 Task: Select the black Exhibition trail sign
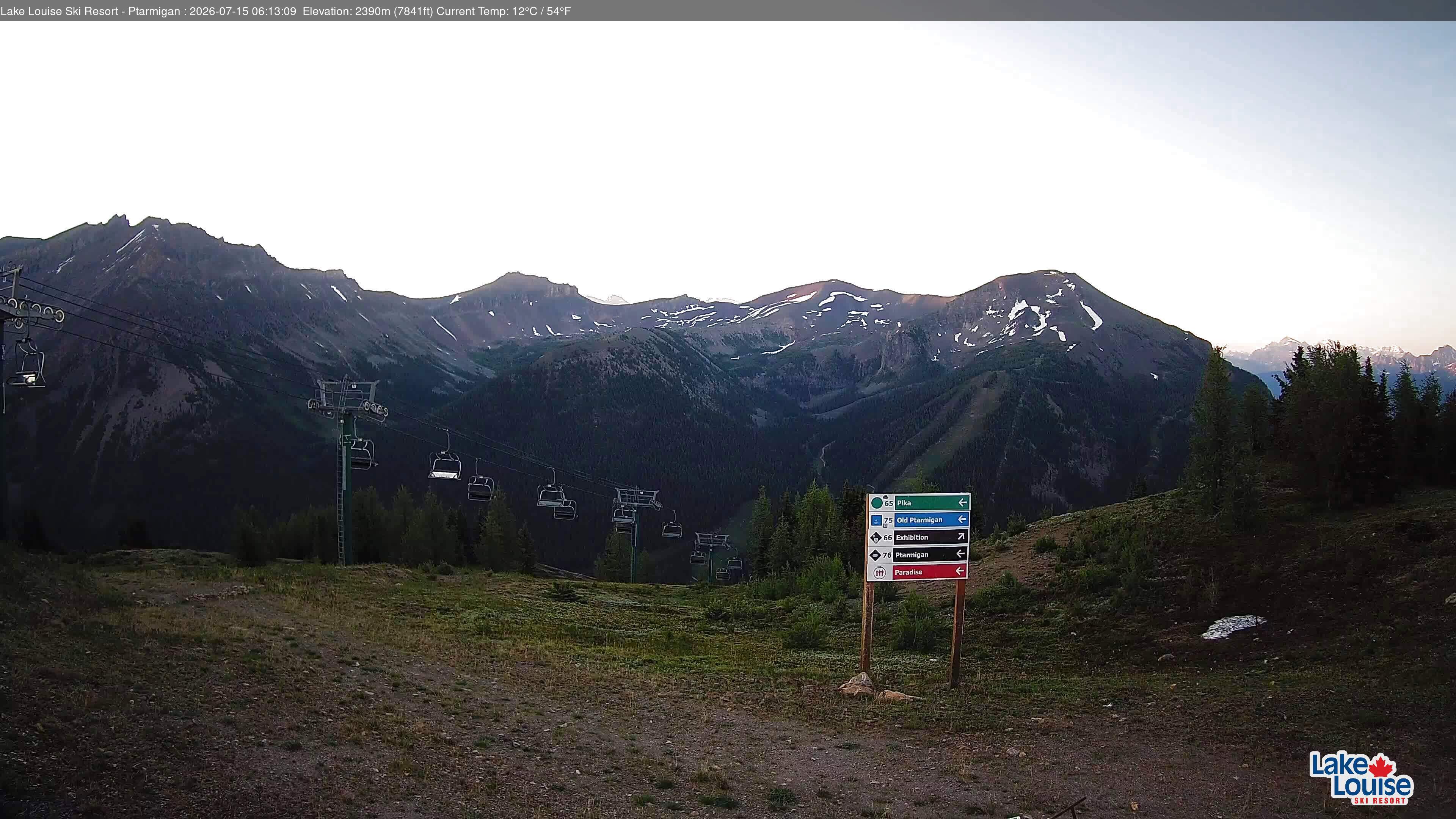[918, 537]
